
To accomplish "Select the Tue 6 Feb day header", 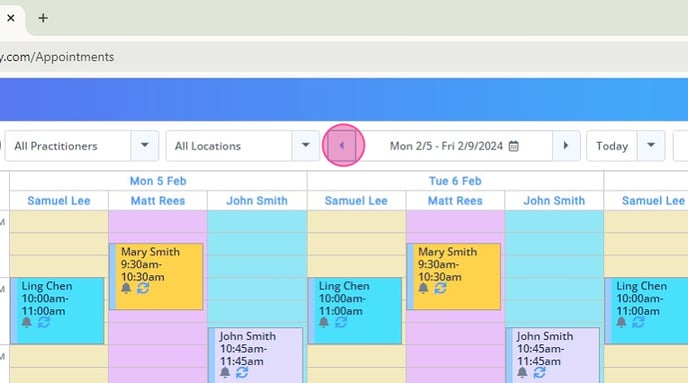I will [455, 181].
